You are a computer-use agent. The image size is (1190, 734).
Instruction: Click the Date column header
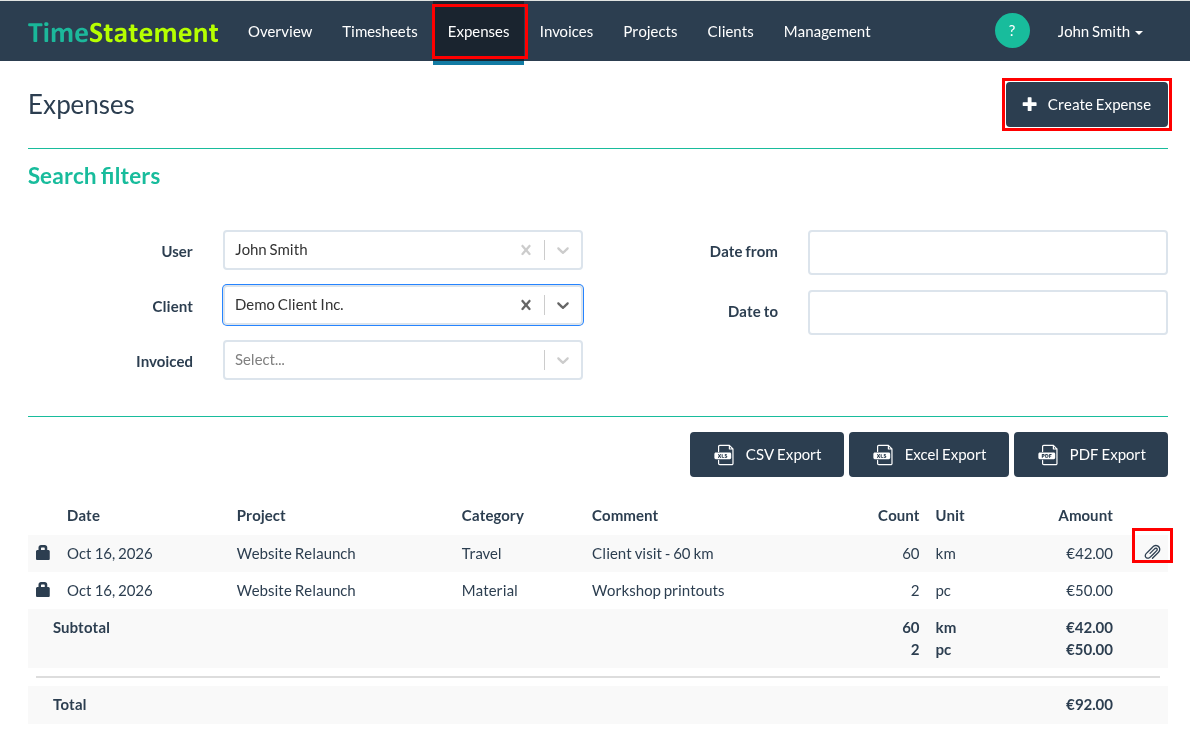pos(83,515)
